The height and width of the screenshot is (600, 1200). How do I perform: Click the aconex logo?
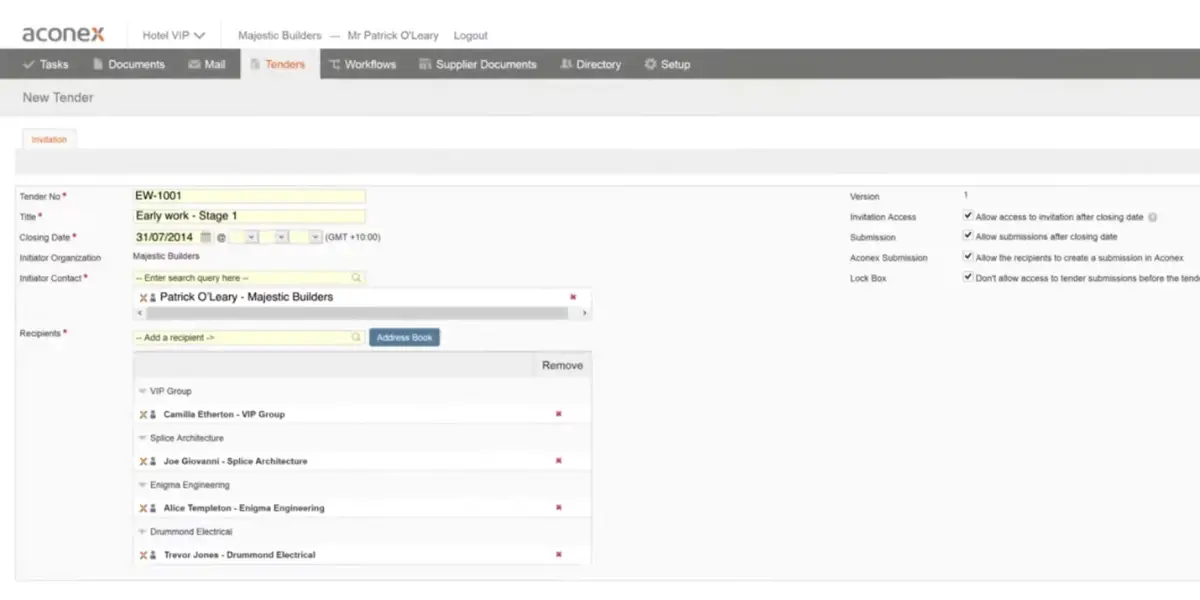pos(63,34)
